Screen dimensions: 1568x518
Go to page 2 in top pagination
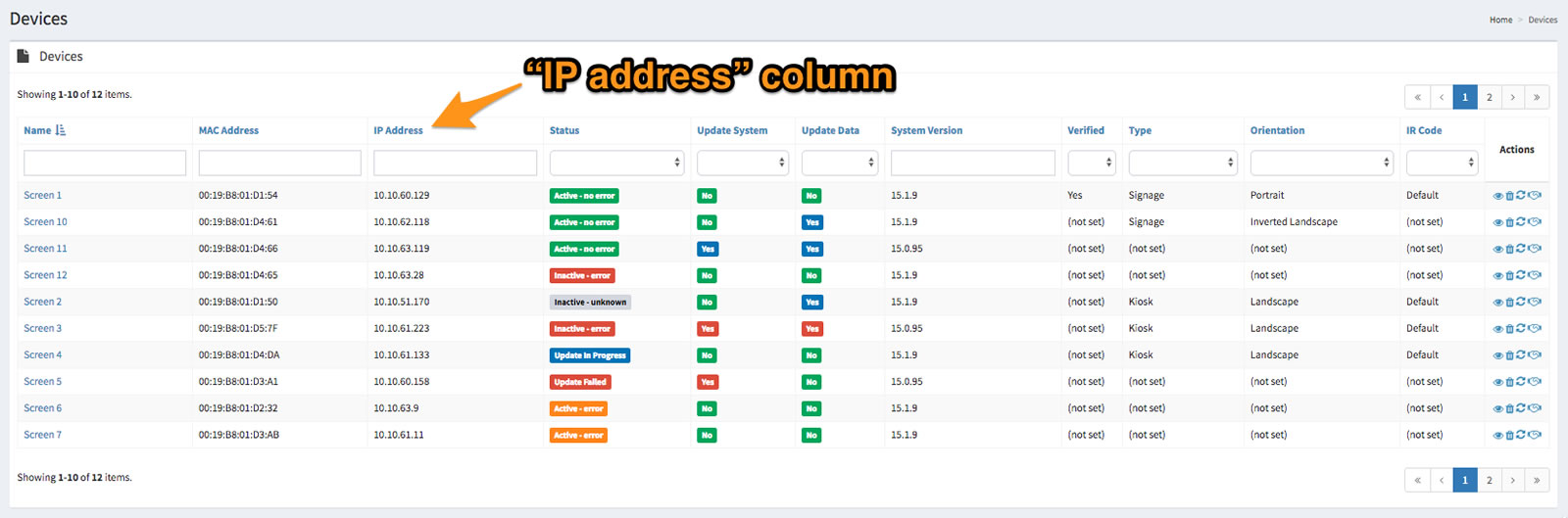(x=1489, y=97)
